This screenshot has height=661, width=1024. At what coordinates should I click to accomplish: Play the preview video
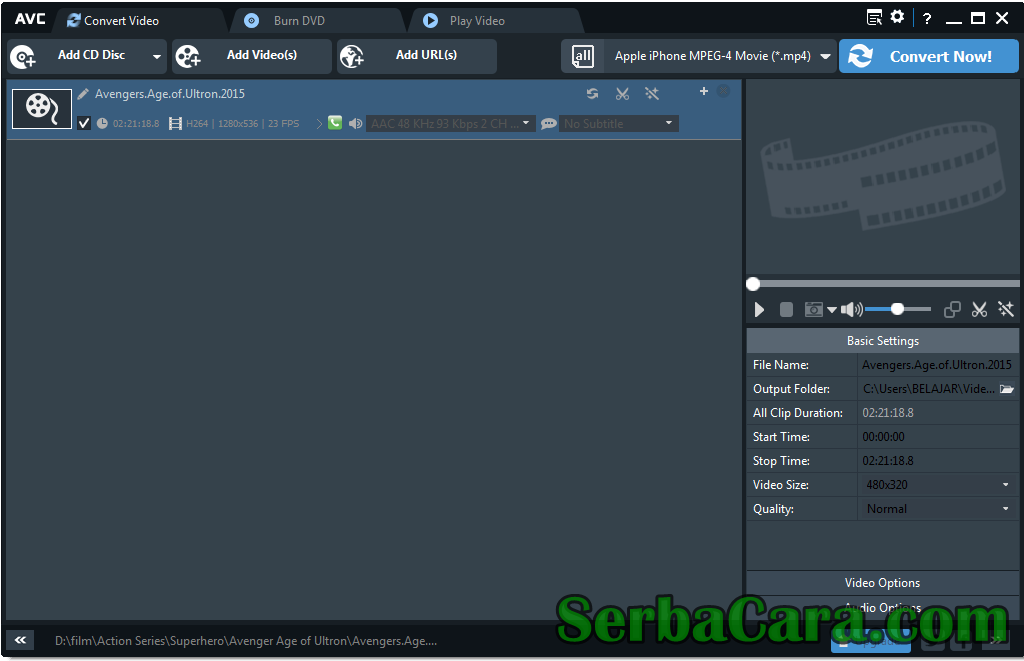[x=759, y=310]
